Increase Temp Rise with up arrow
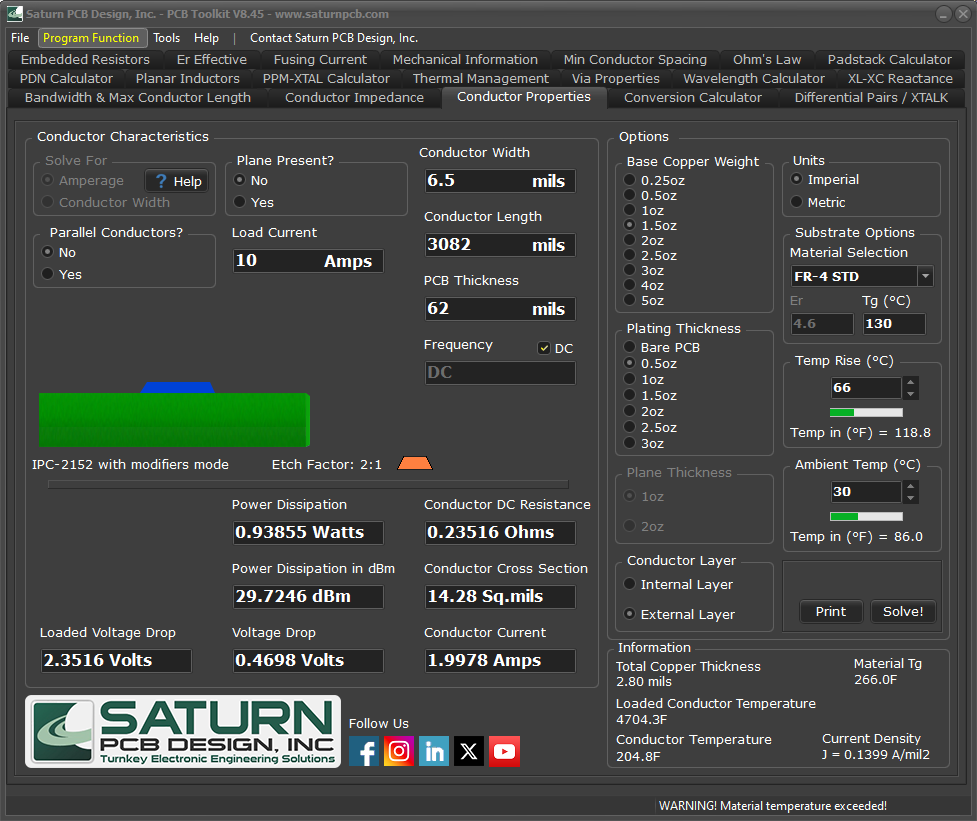977x821 pixels. [911, 382]
